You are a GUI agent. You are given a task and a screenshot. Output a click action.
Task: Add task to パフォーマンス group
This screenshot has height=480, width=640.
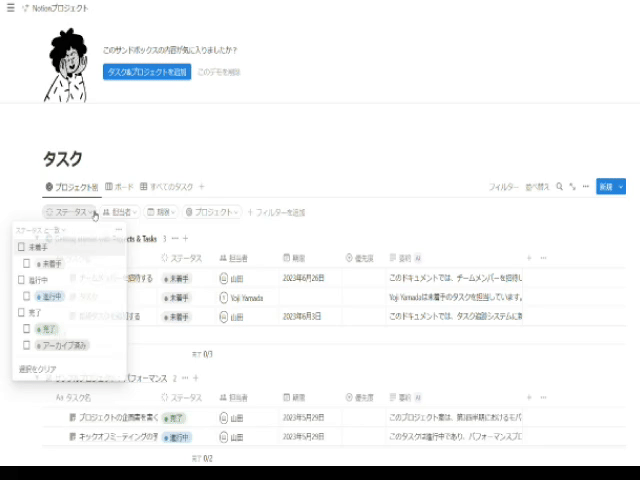196,378
